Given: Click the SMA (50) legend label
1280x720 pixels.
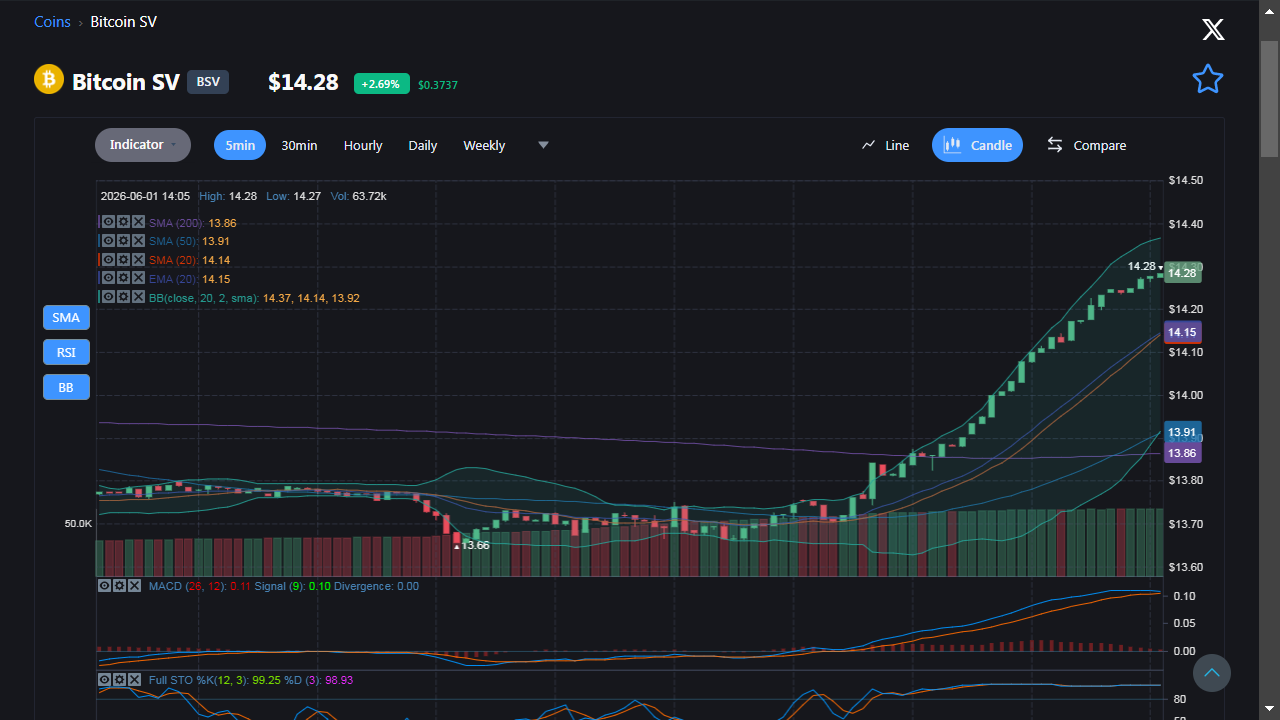Looking at the screenshot, I should pyautogui.click(x=174, y=241).
